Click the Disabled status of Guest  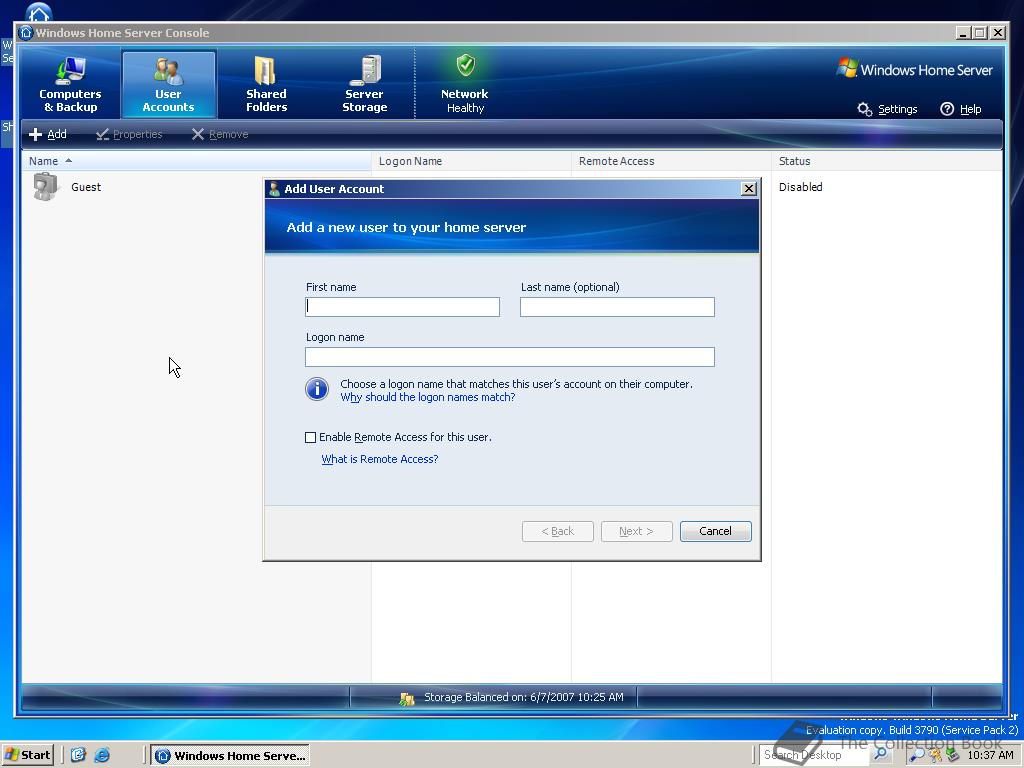[801, 187]
